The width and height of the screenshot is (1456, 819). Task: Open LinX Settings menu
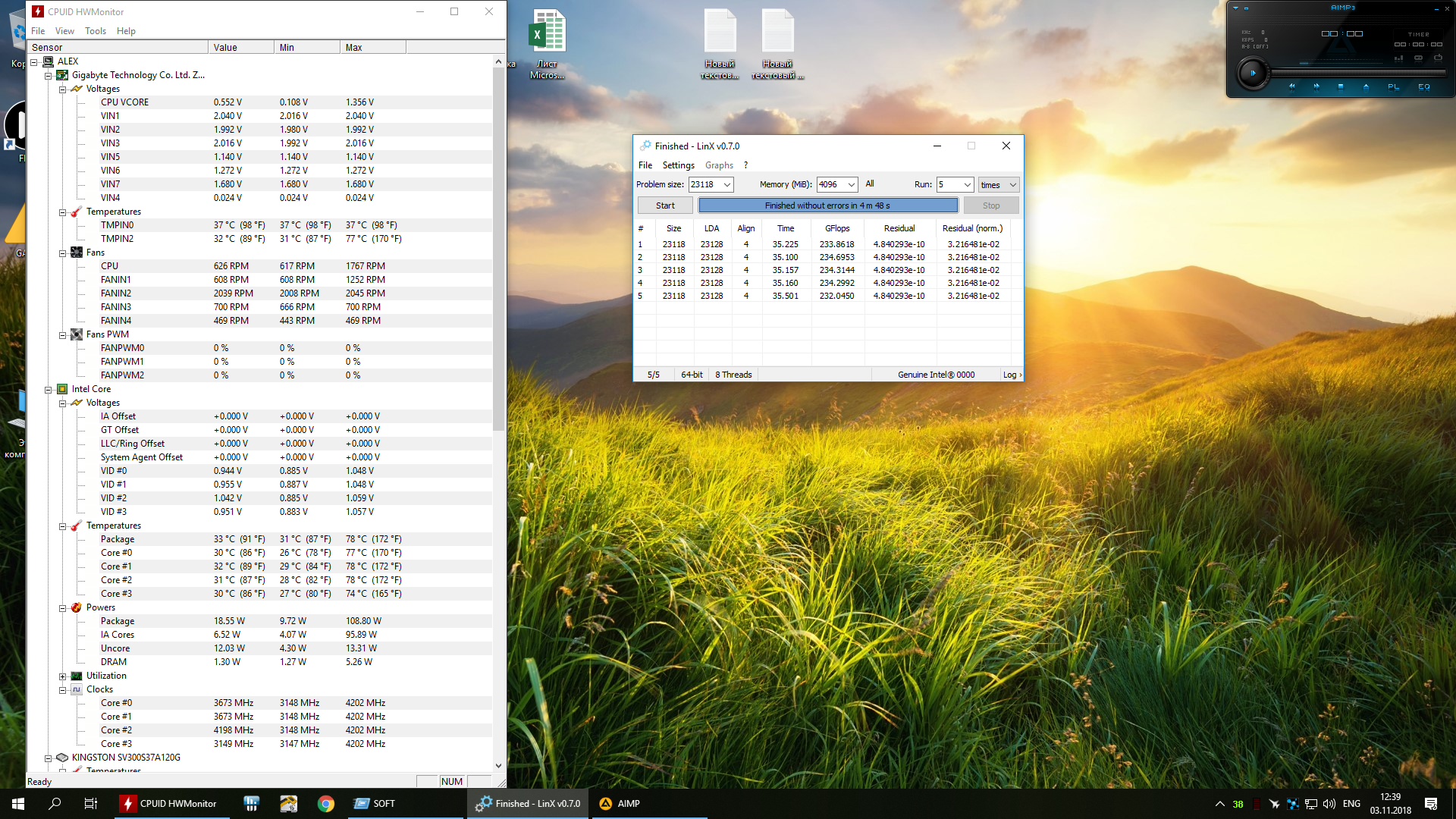(678, 165)
